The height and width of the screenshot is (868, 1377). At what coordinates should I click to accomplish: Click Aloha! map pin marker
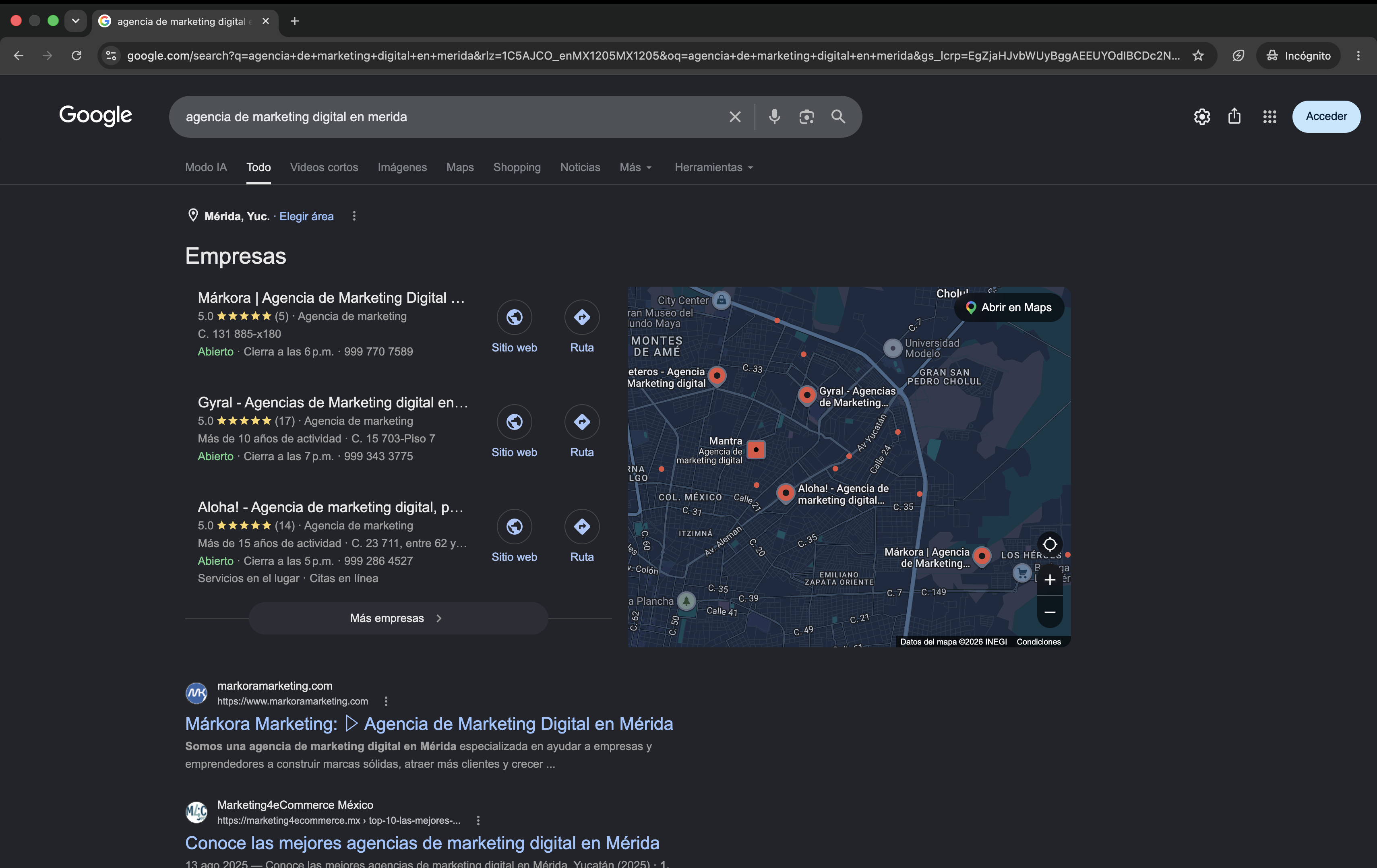pos(785,493)
